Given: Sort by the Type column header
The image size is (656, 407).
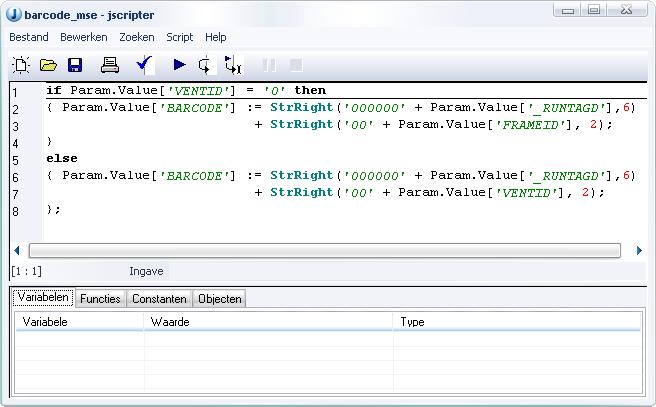Looking at the screenshot, I should 517,322.
